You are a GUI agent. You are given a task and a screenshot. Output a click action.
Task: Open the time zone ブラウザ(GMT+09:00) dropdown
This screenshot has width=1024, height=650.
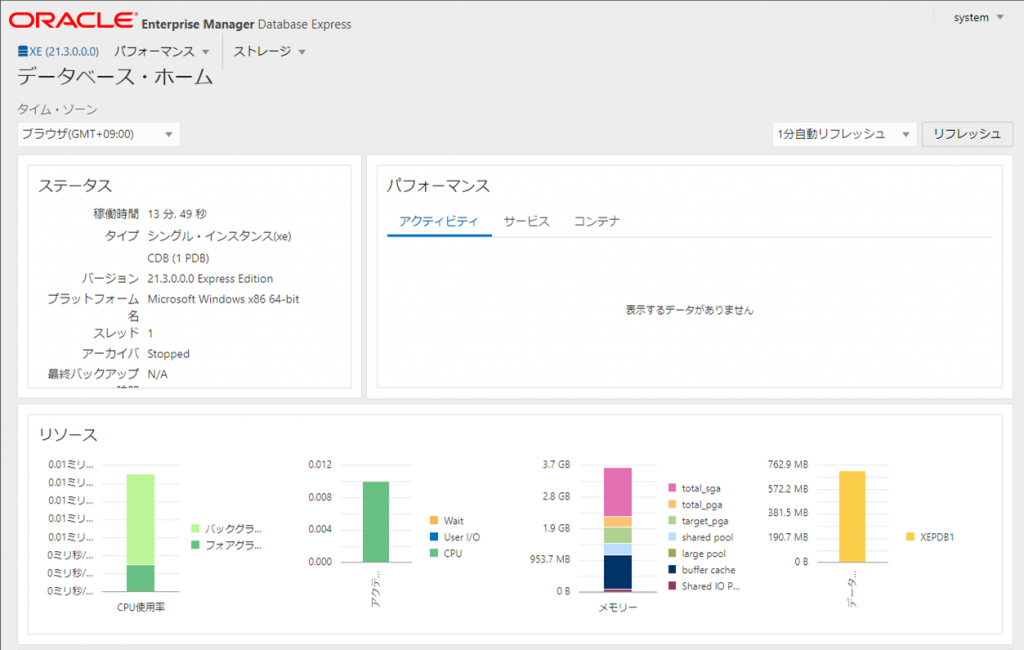(x=98, y=134)
